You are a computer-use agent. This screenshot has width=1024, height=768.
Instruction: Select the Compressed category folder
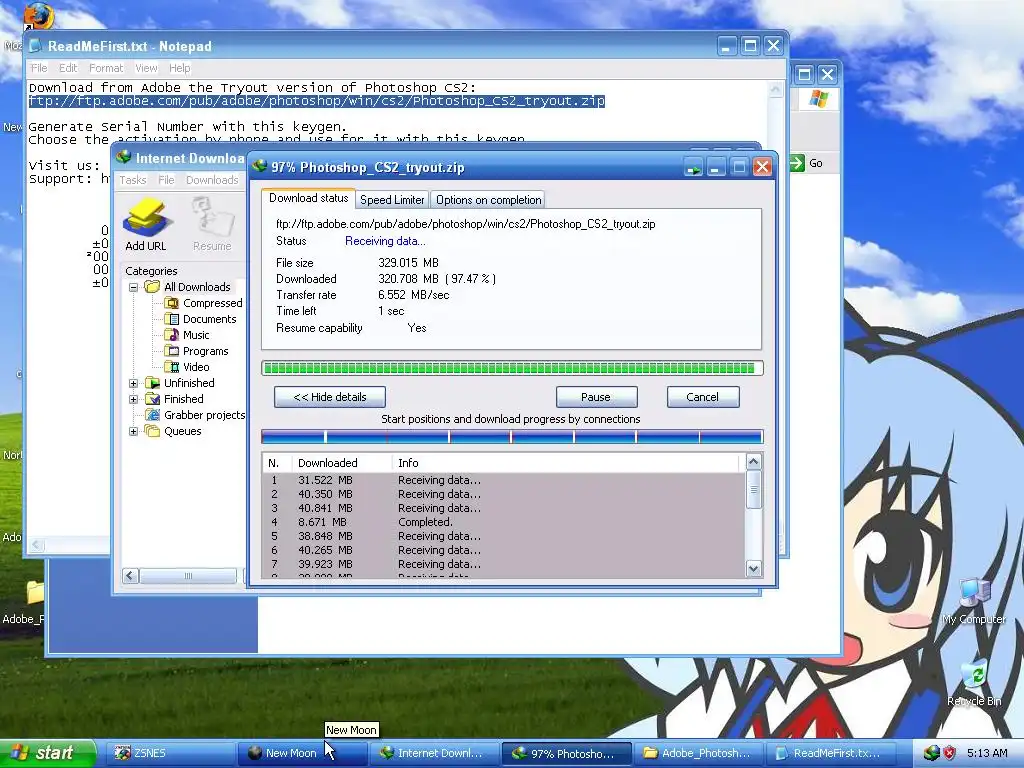click(203, 303)
